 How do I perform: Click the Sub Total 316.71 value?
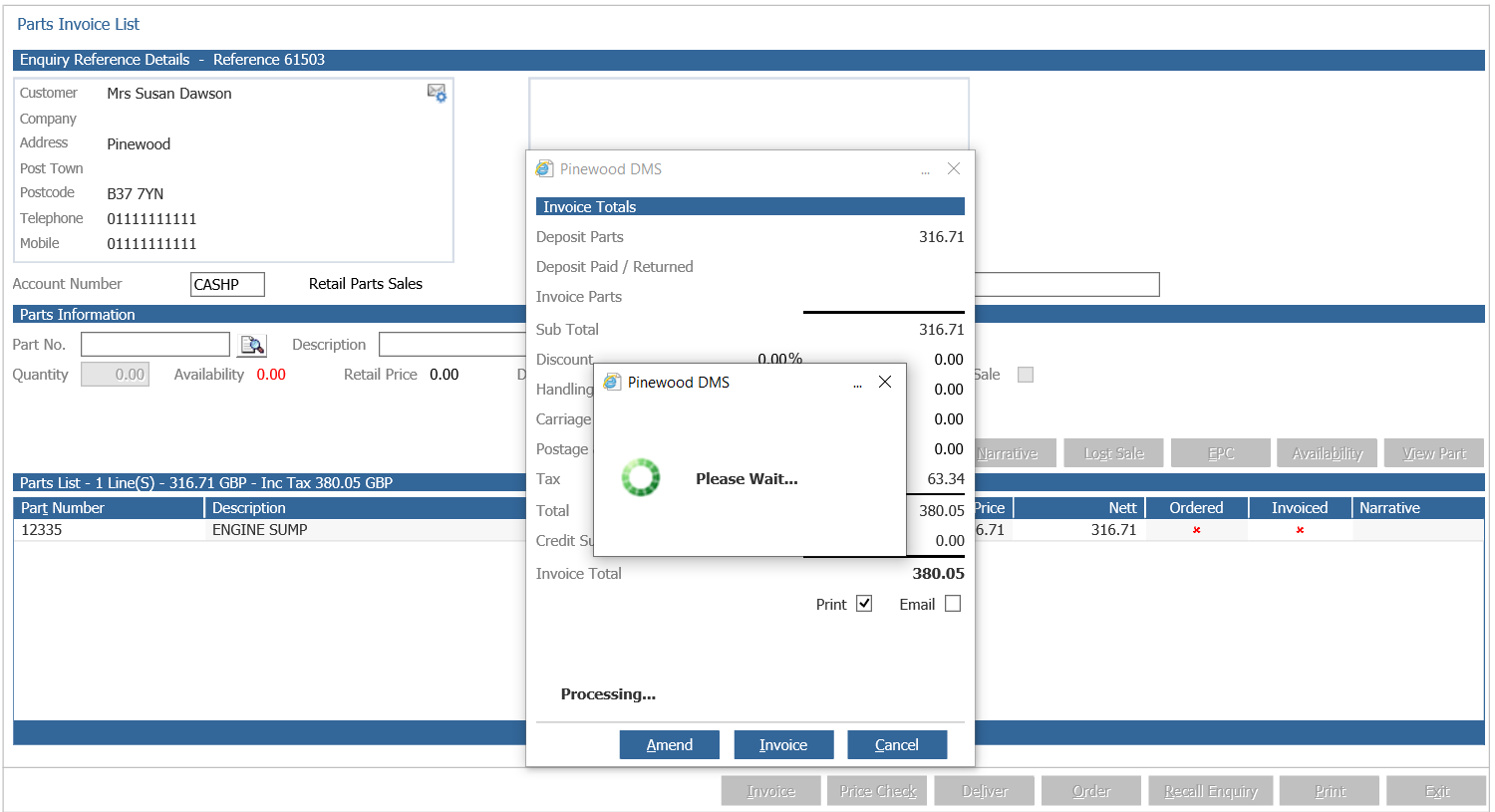(942, 330)
